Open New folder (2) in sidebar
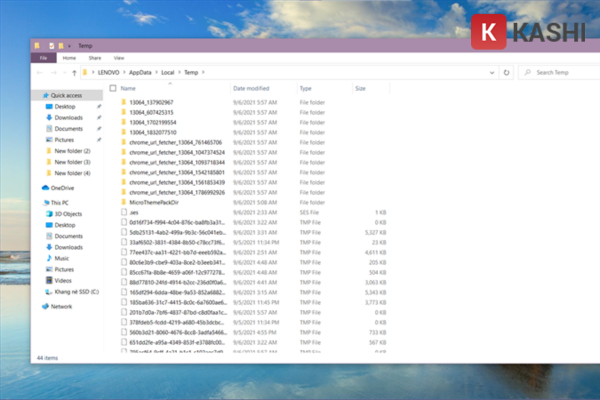This screenshot has width=600, height=400. (x=72, y=151)
